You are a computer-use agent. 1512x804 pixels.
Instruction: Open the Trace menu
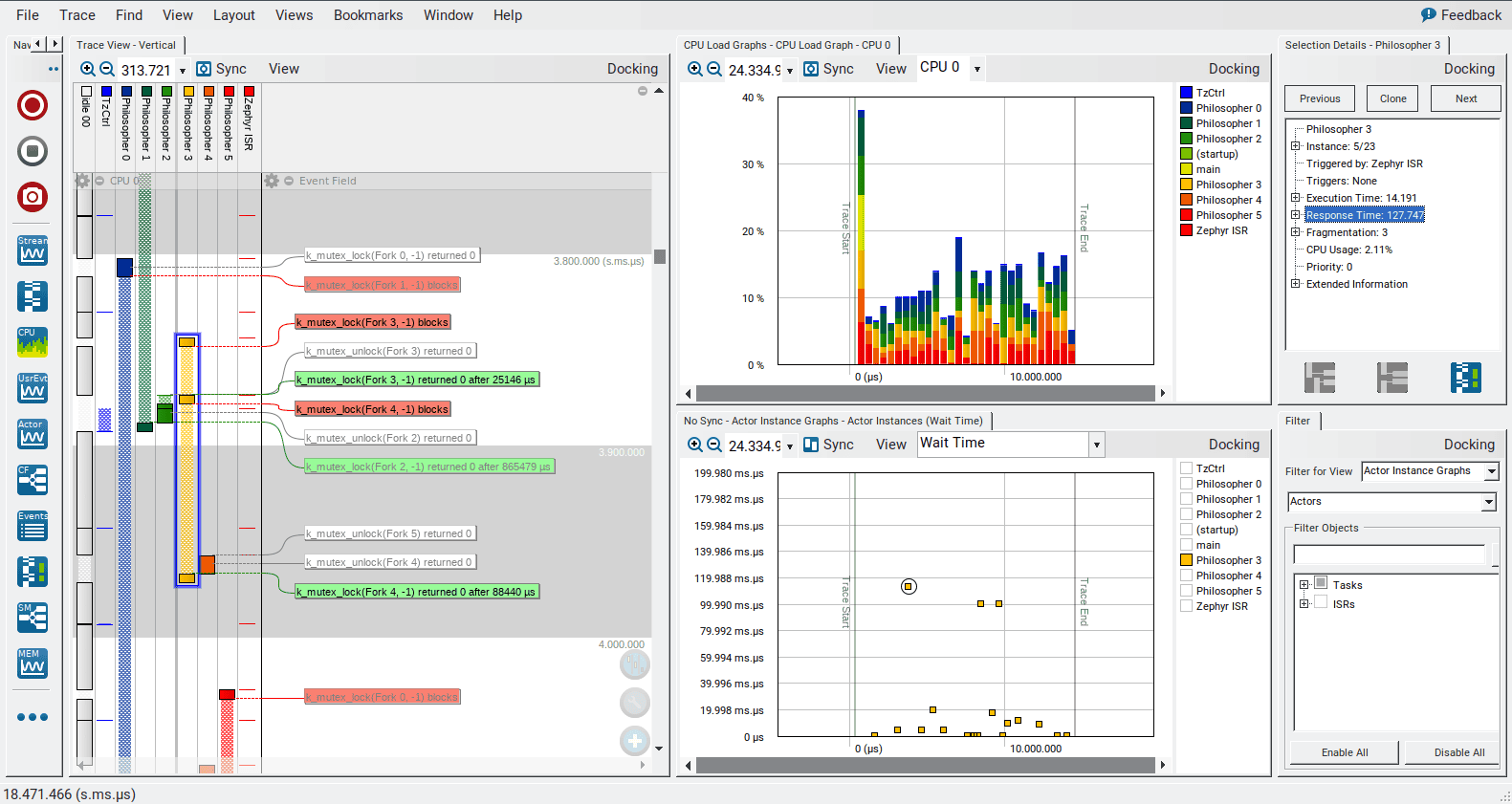77,15
